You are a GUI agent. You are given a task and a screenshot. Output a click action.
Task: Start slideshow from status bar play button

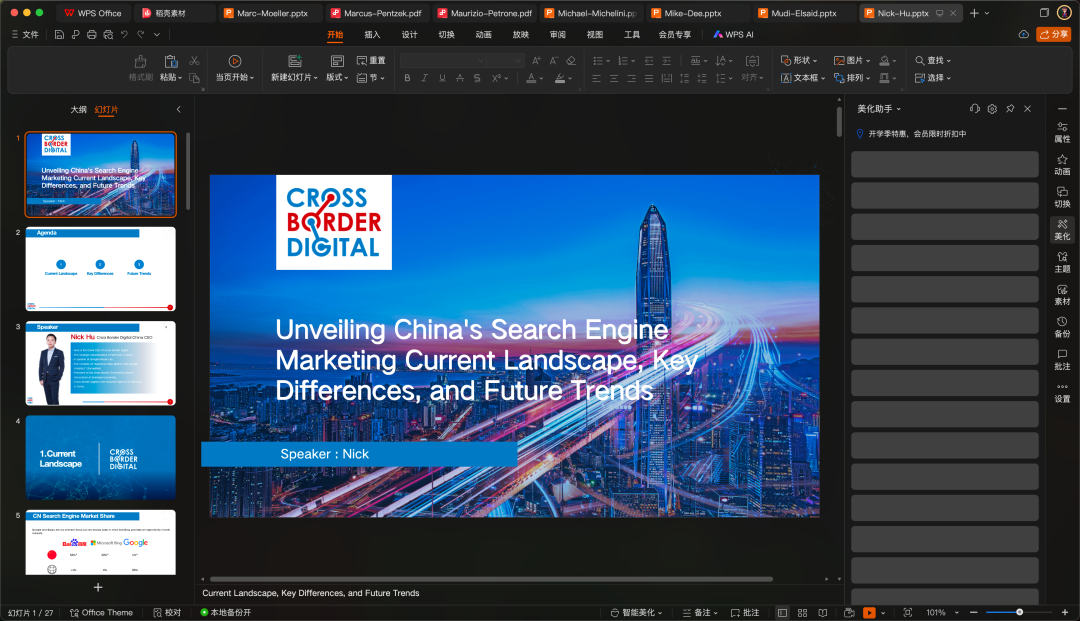coord(869,613)
